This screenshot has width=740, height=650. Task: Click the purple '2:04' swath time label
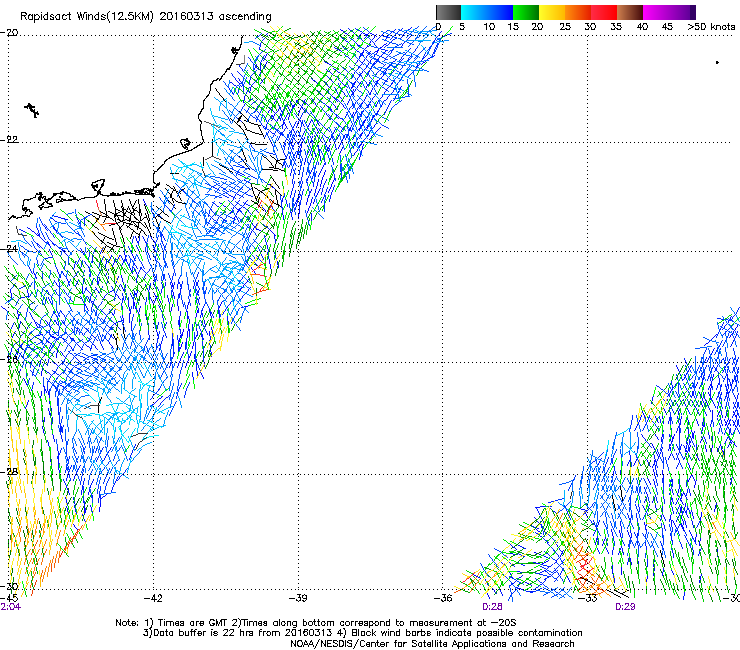click(11, 607)
